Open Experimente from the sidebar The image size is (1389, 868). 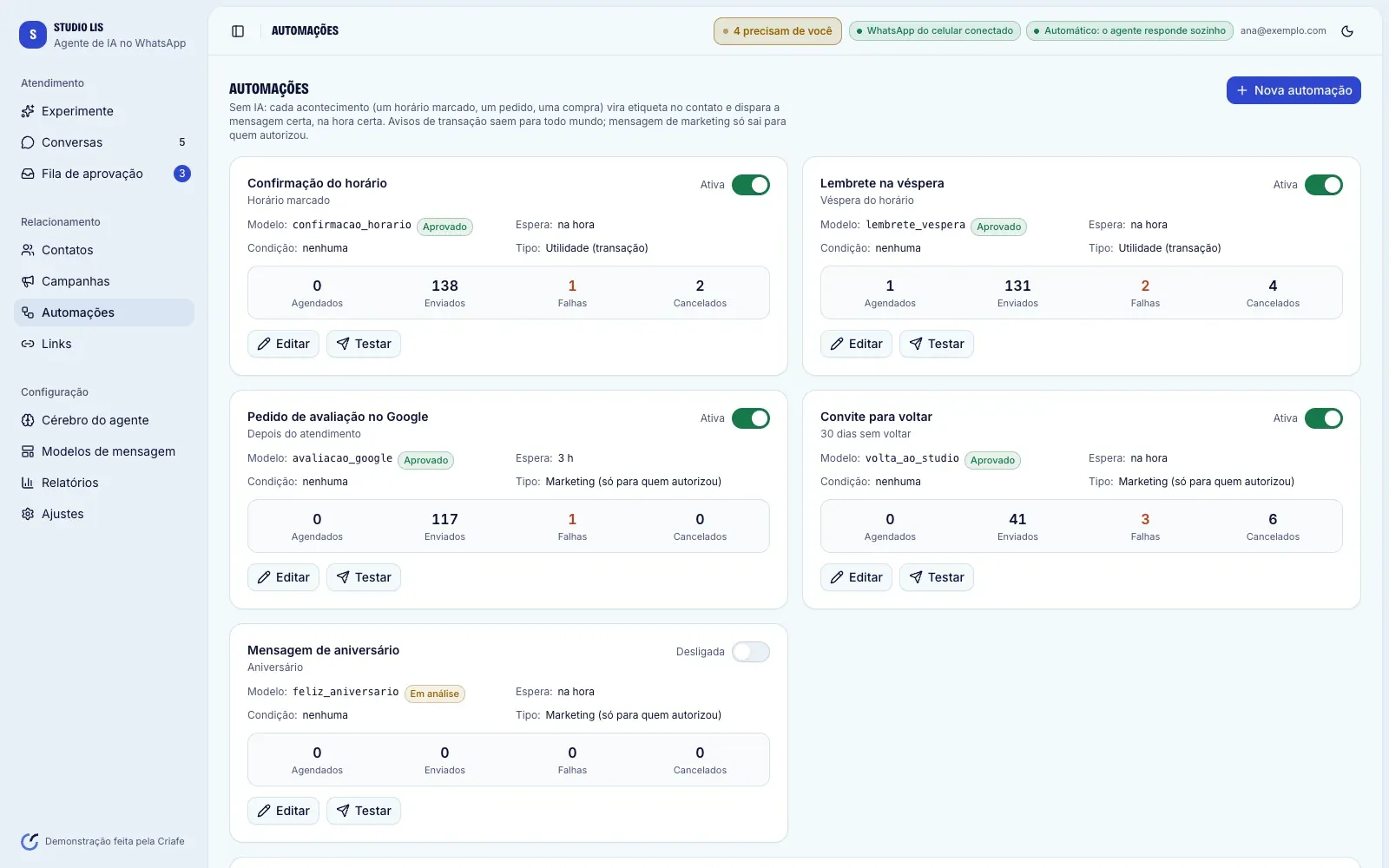pos(104,111)
